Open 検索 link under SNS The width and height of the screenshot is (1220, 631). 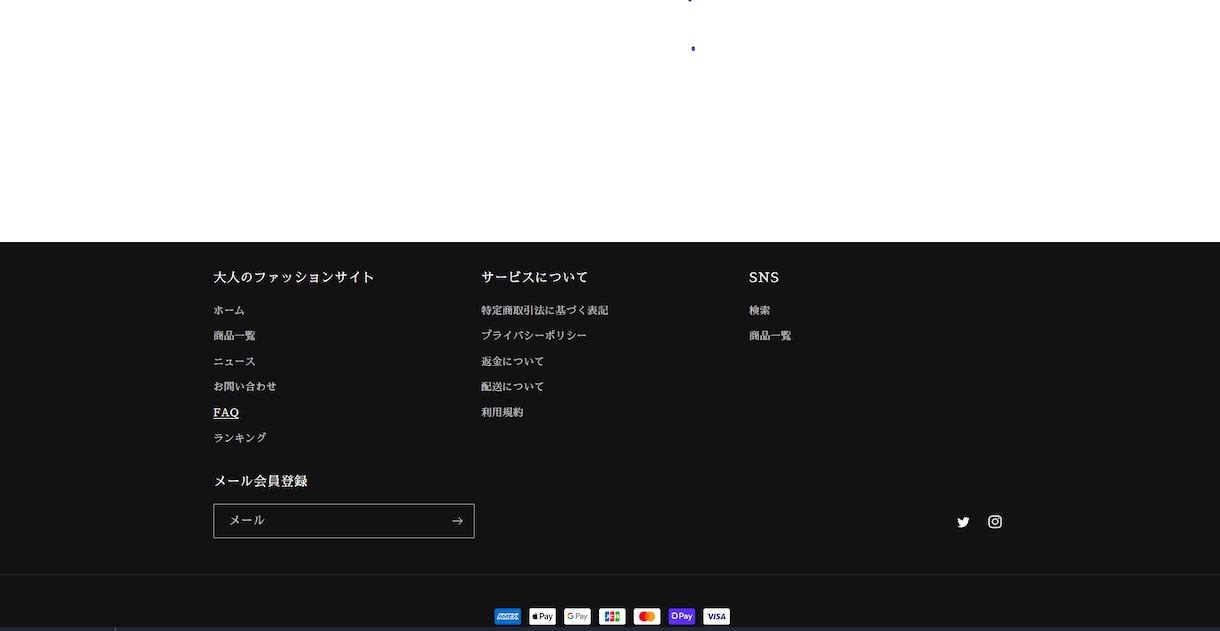[759, 311]
